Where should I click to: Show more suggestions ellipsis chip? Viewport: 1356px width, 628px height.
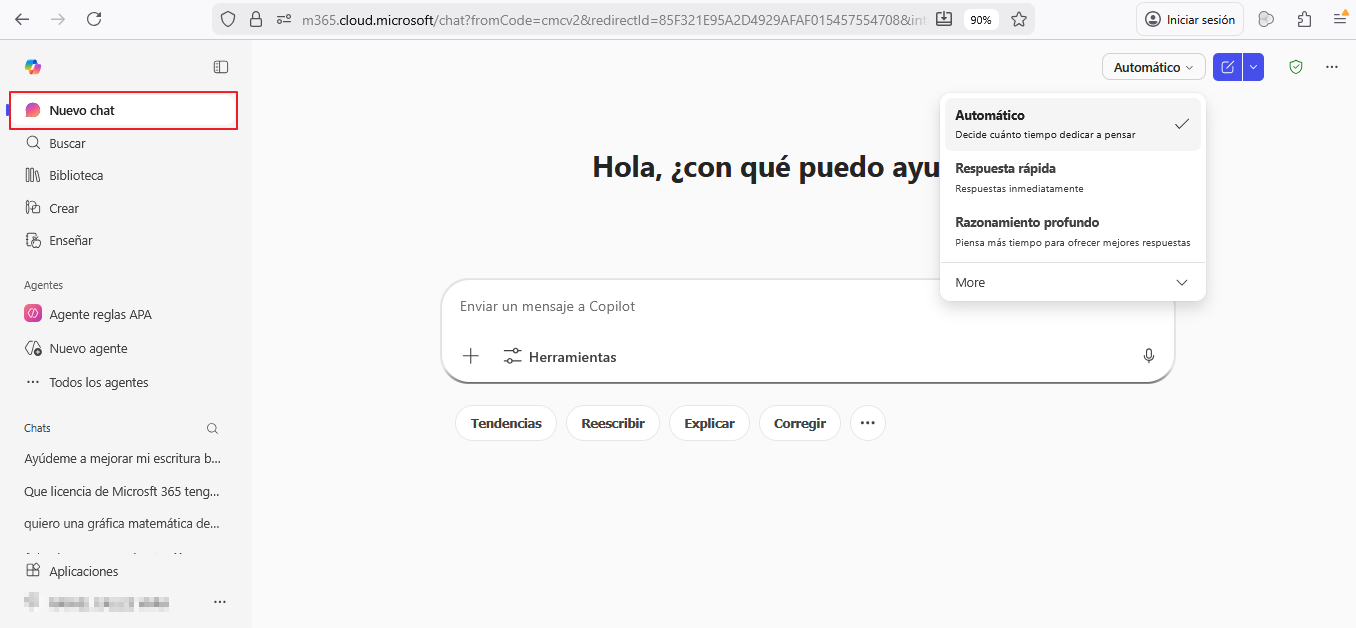[x=868, y=423]
